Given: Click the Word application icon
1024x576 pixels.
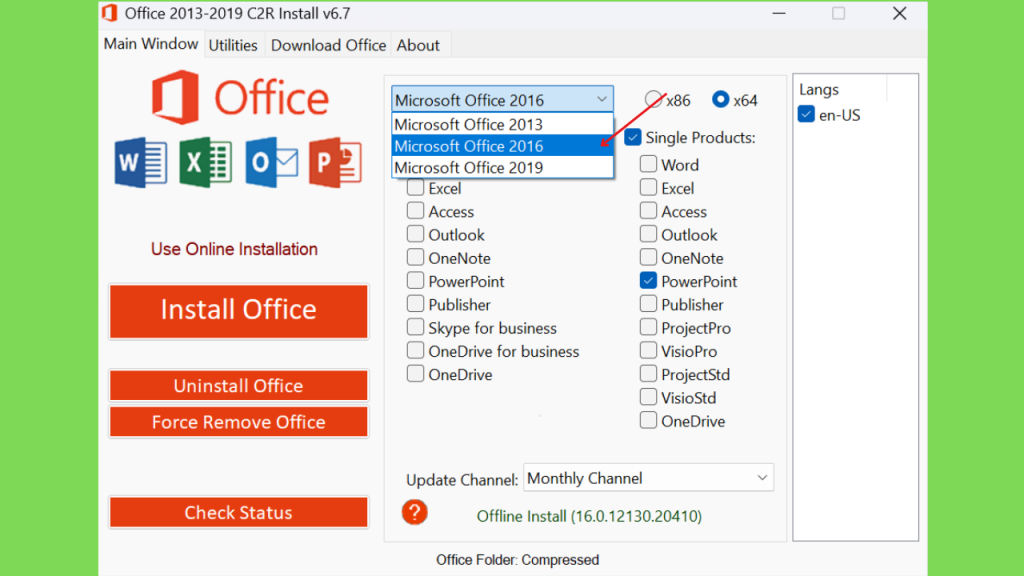Looking at the screenshot, I should coord(140,162).
